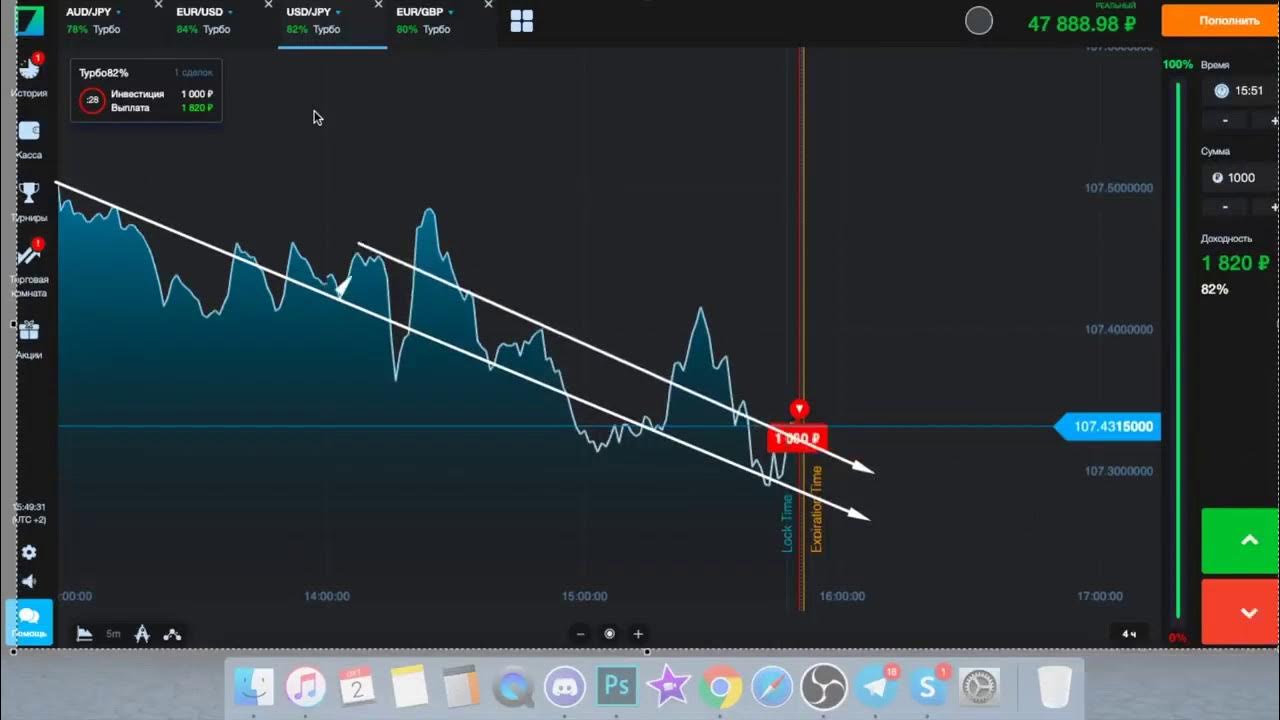Close the USD/JPY tab

[378, 4]
